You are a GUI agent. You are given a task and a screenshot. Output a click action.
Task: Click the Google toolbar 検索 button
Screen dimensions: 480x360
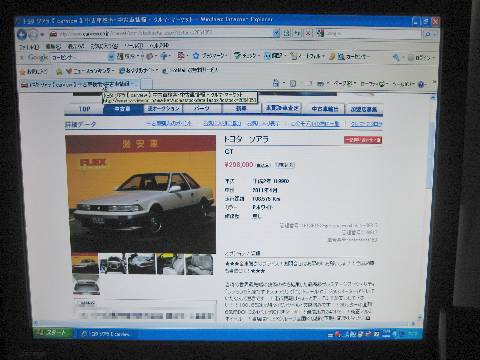point(126,56)
